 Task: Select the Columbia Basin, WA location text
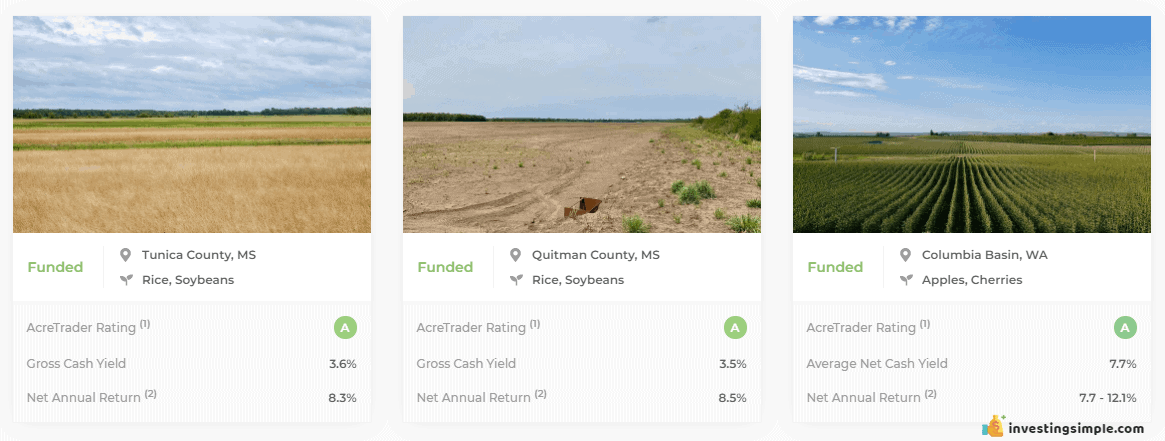click(984, 255)
